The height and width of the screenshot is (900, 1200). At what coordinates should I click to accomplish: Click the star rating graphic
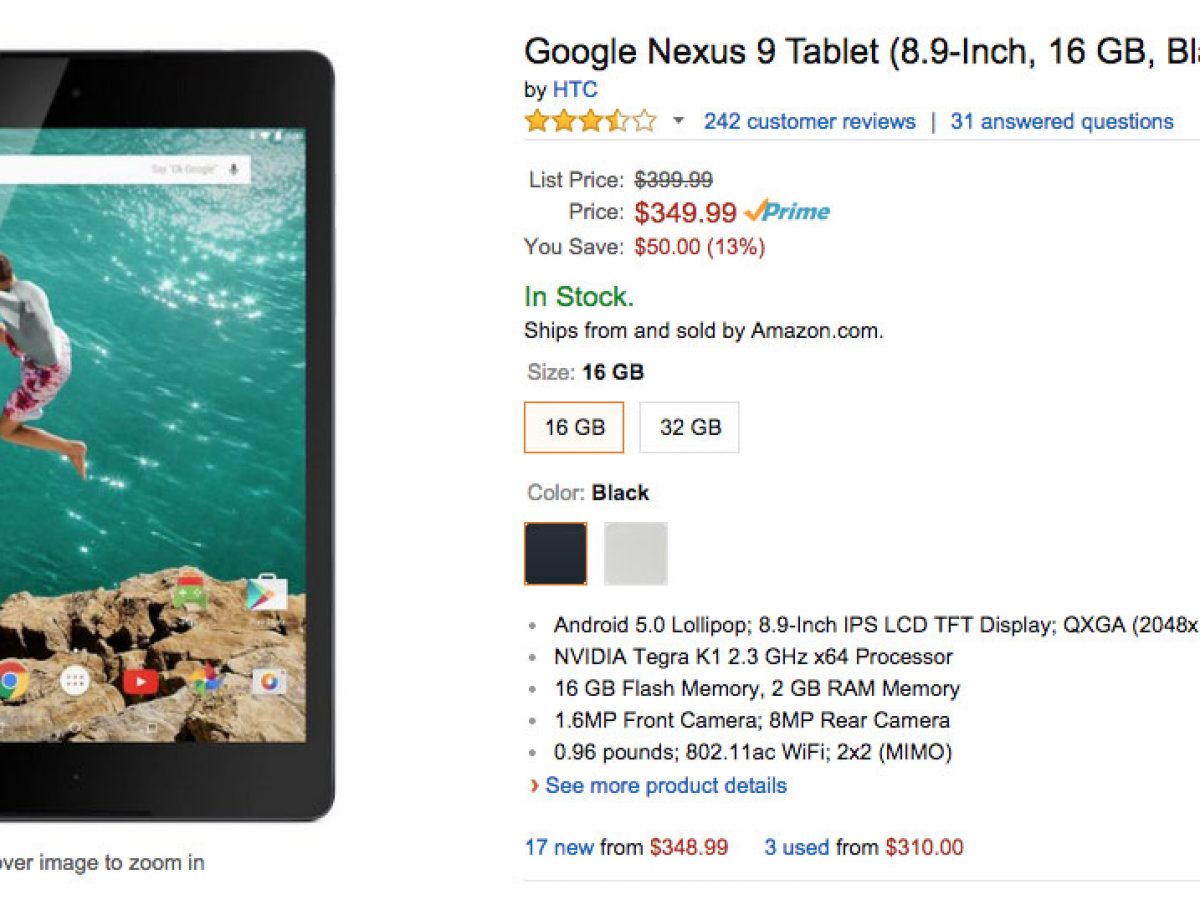point(590,121)
